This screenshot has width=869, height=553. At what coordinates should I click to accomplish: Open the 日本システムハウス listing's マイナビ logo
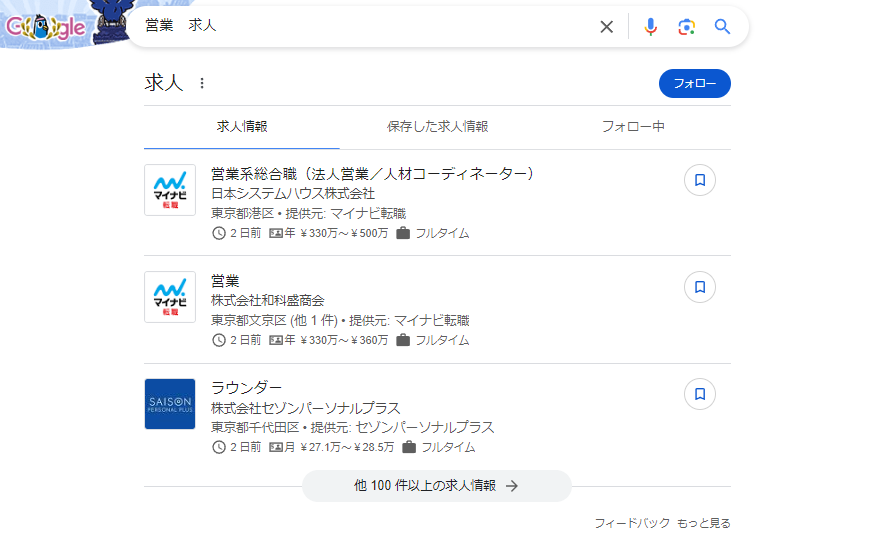pos(170,190)
